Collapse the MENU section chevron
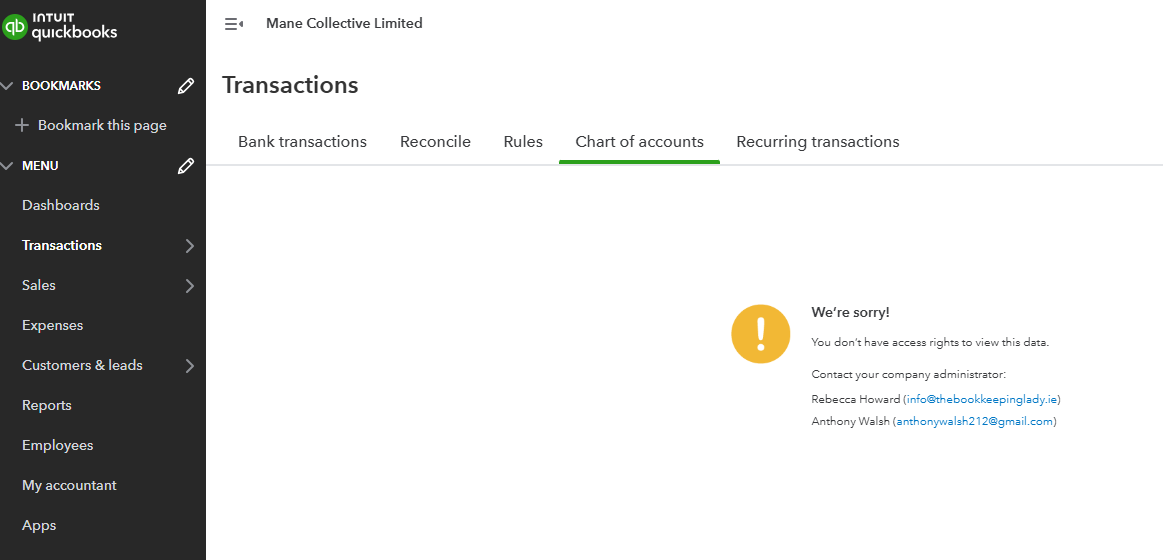 click(x=7, y=166)
